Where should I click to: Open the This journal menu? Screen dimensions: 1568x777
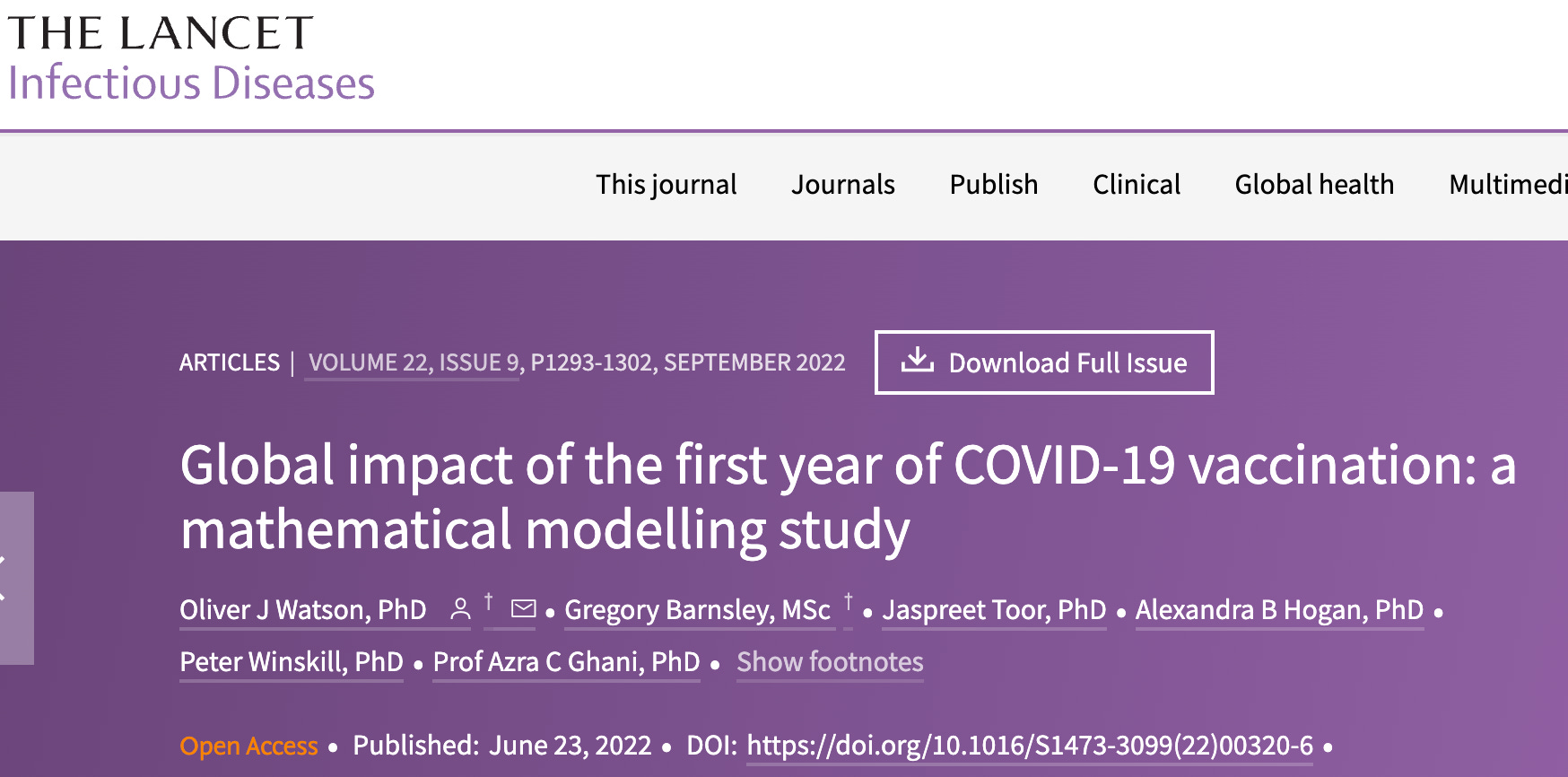point(666,185)
